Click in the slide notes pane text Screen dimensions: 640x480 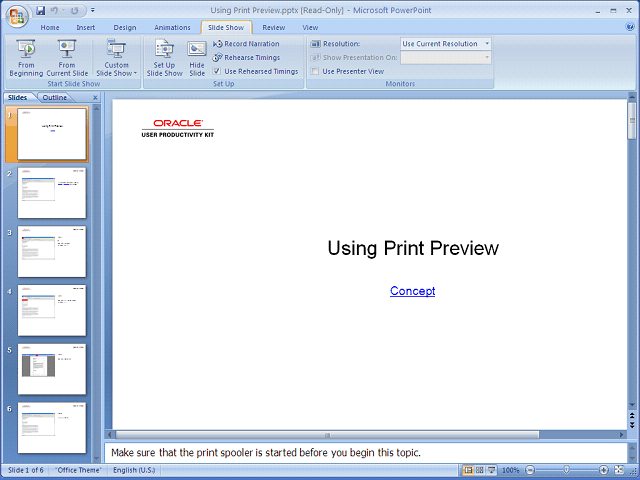tap(266, 452)
